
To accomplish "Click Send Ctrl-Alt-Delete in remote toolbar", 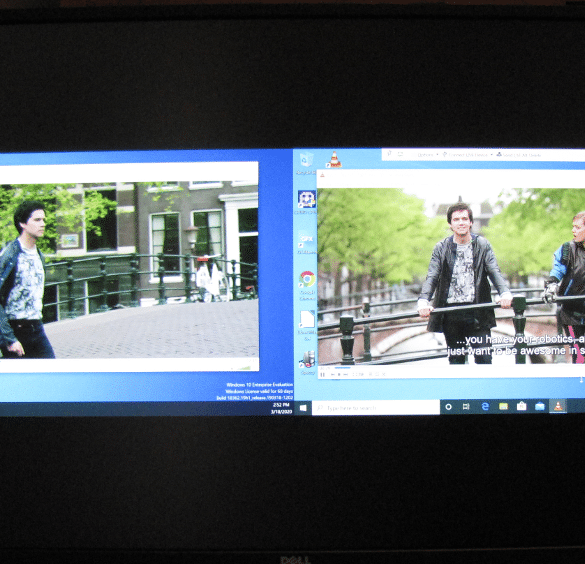I will click(x=519, y=155).
